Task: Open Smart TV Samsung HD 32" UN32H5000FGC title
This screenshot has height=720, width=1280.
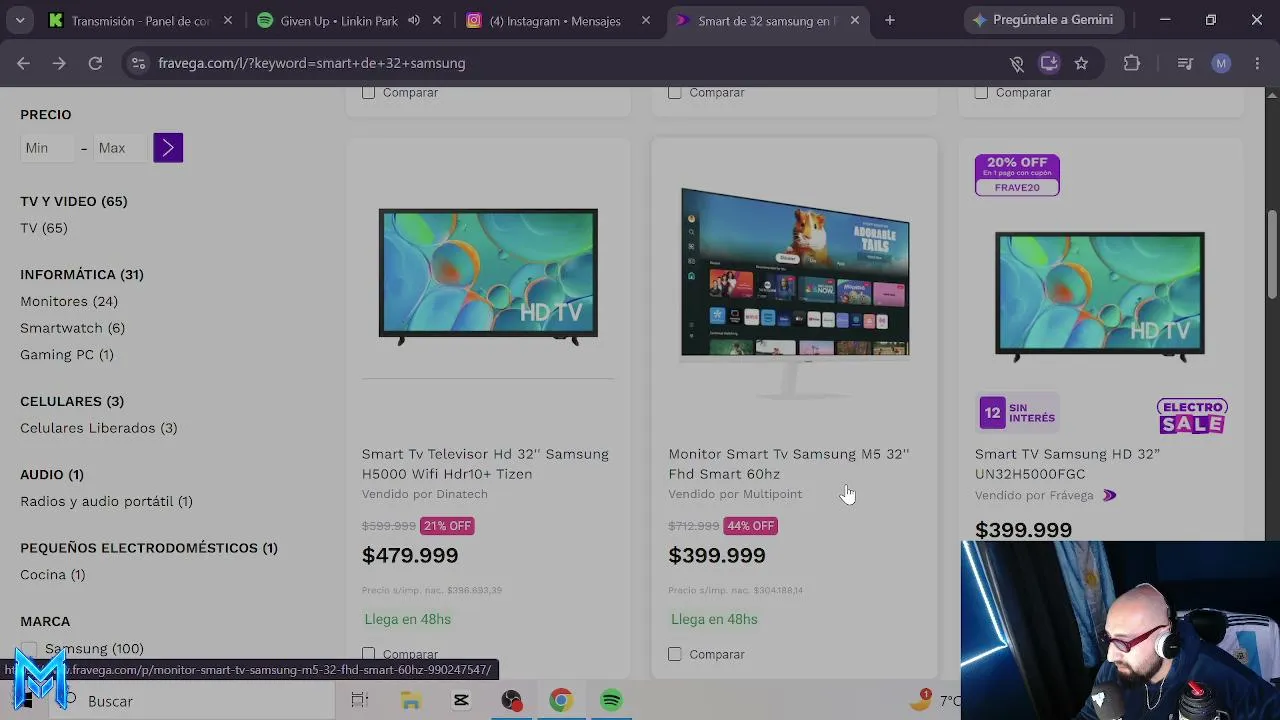Action: pyautogui.click(x=1068, y=464)
